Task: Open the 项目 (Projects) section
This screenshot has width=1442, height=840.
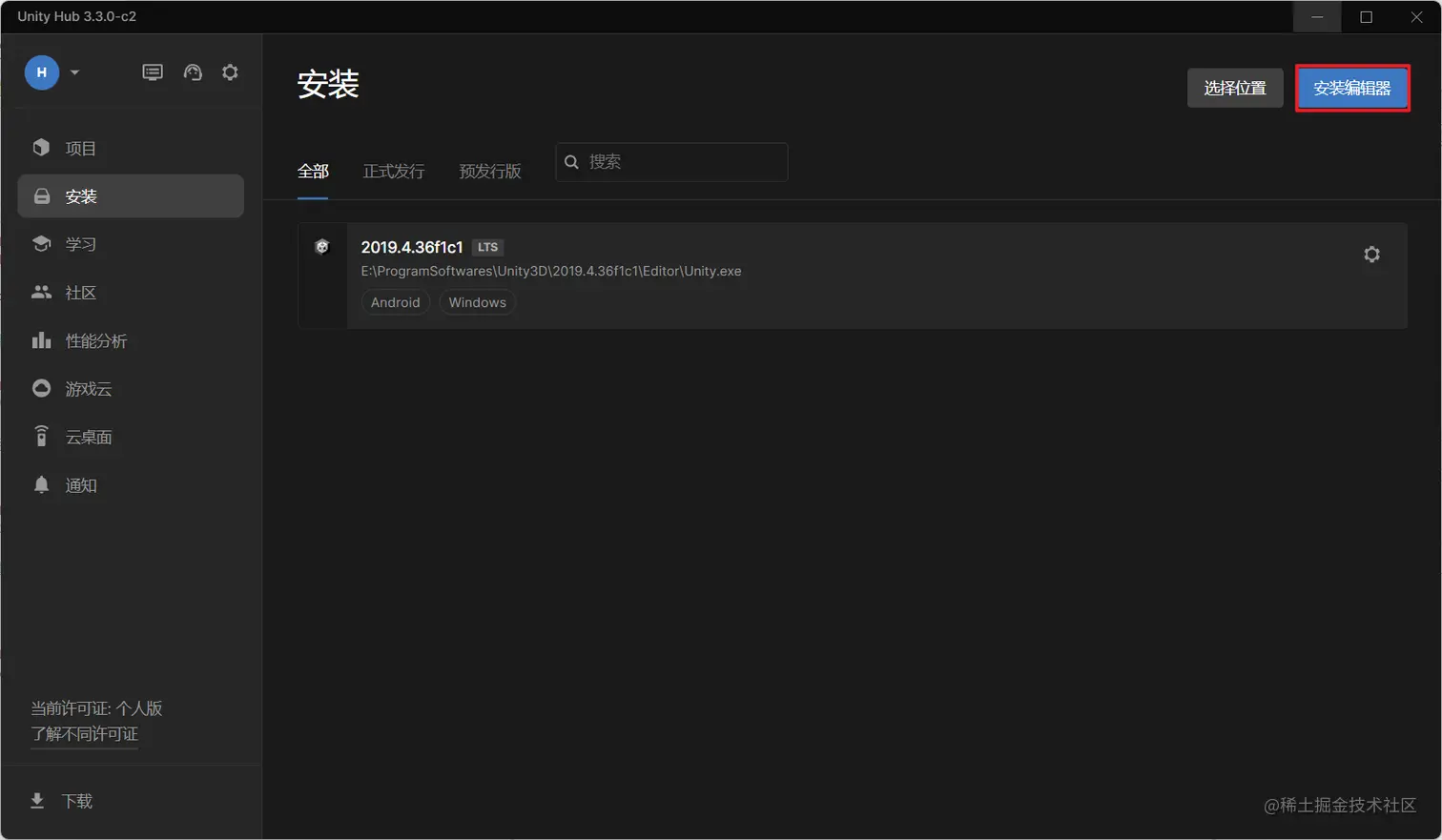Action: coord(80,148)
